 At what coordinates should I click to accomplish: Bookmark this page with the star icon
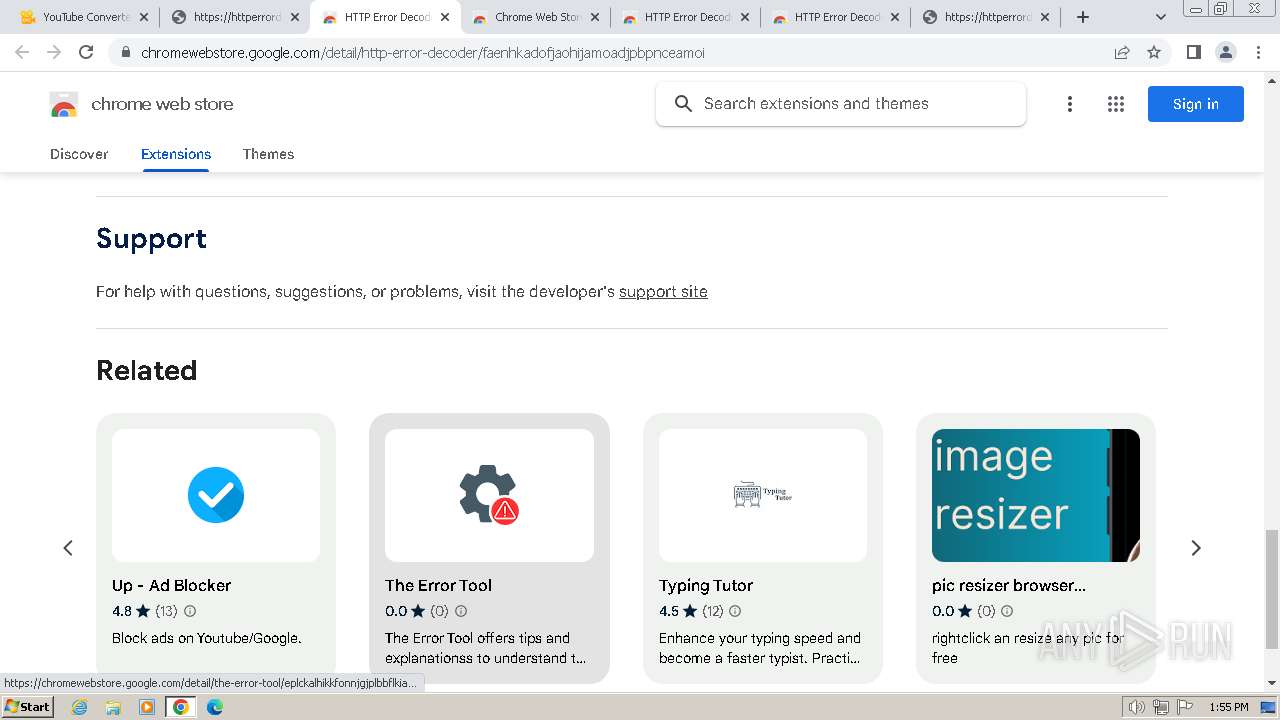click(x=1154, y=52)
